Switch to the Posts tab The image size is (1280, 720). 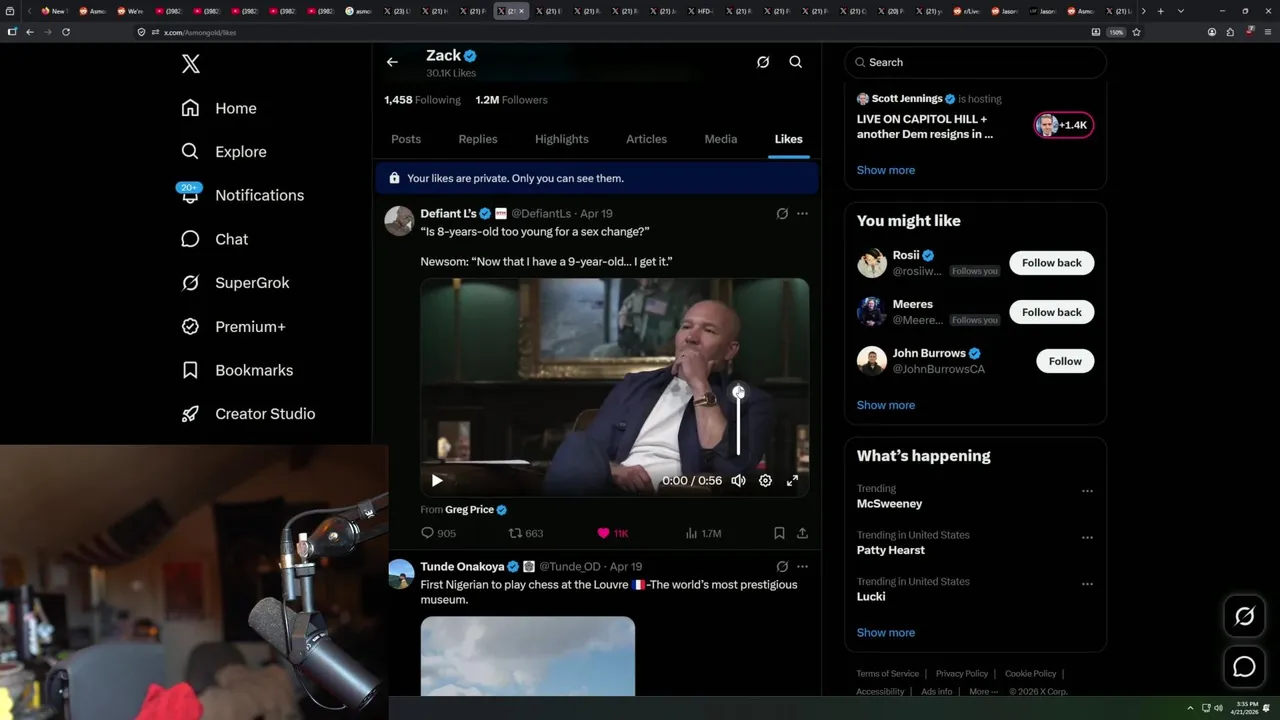pyautogui.click(x=406, y=139)
